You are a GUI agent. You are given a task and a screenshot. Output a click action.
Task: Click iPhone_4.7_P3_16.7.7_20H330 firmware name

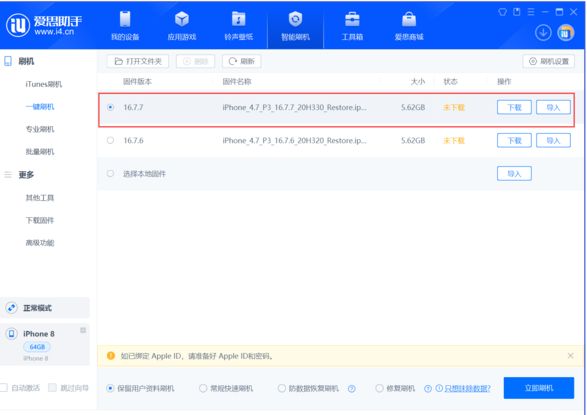(294, 107)
